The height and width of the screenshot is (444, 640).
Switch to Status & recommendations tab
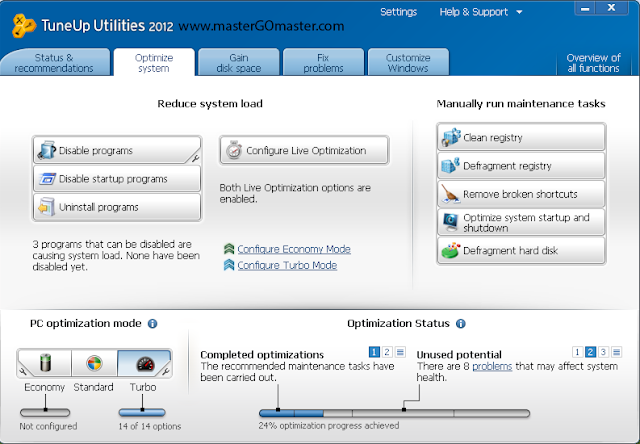point(54,62)
